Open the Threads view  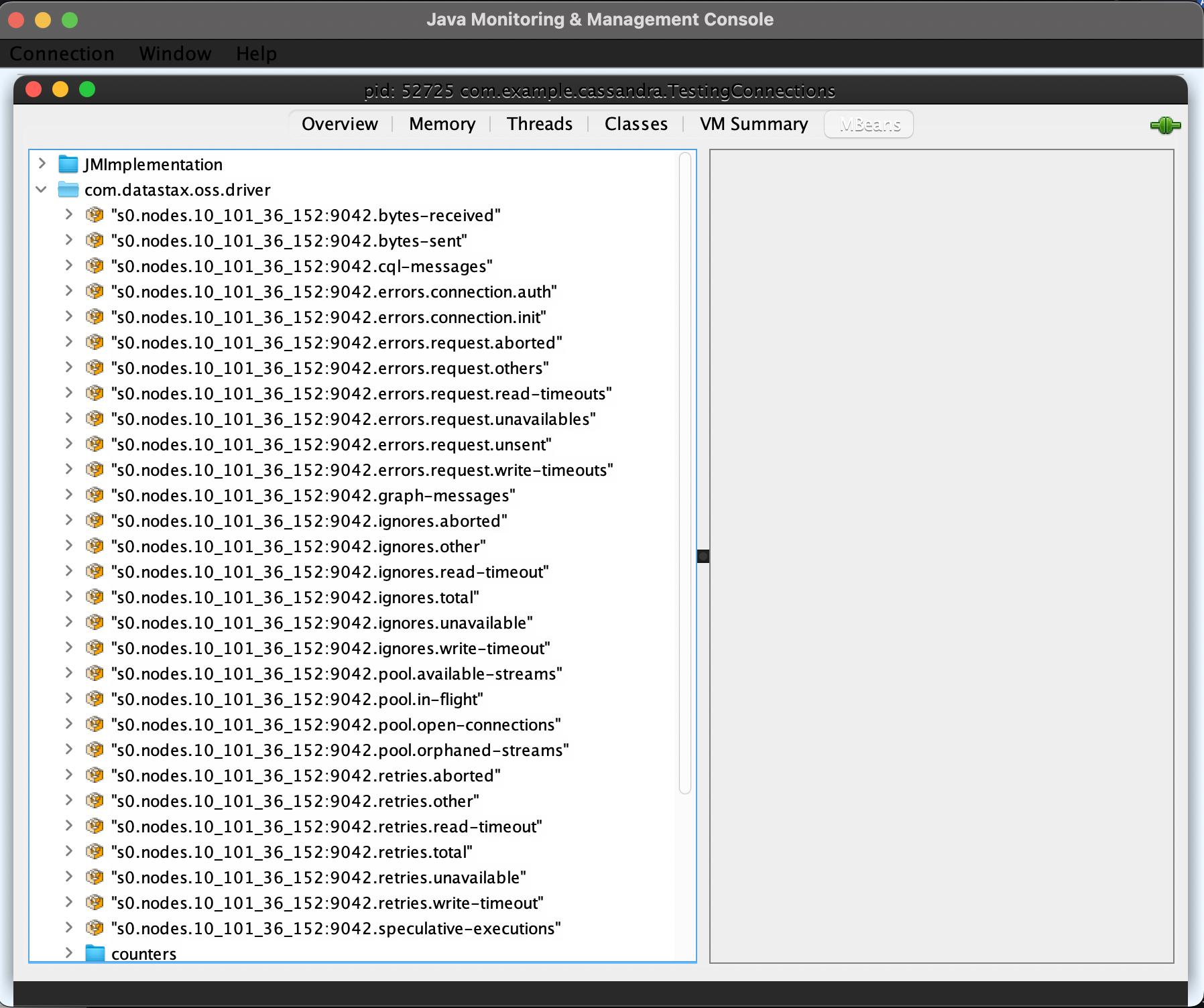click(539, 124)
